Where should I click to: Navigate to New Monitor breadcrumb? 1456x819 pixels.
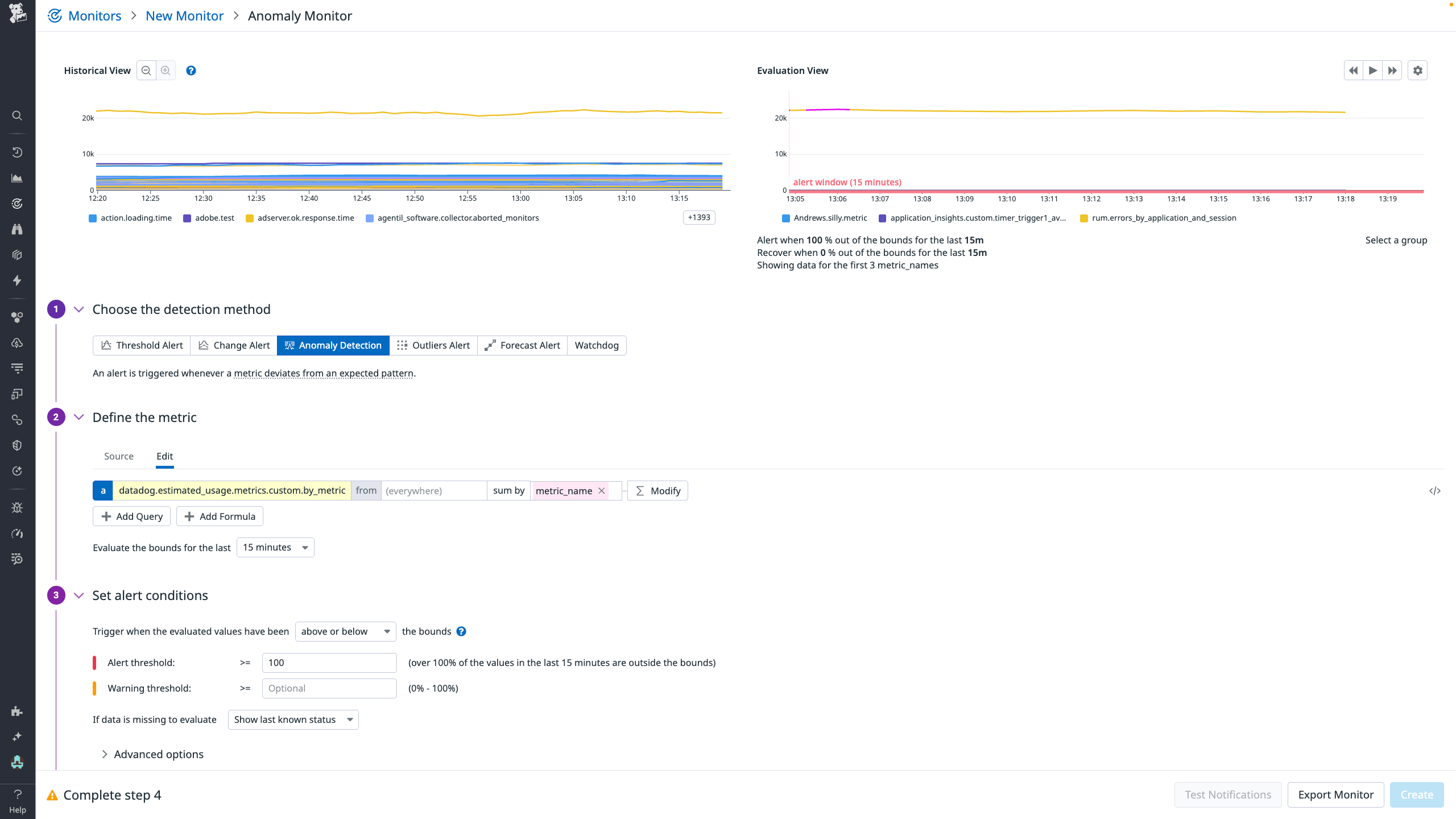click(184, 15)
